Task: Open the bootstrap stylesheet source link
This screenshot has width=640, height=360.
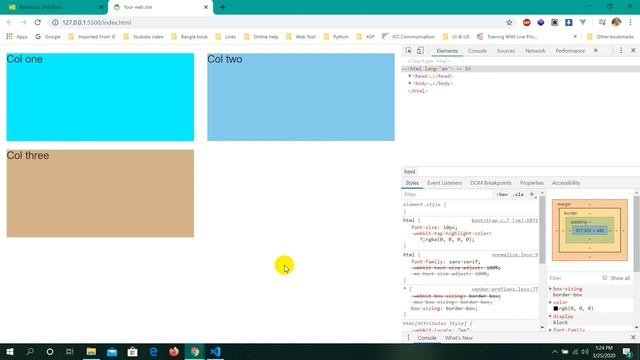Action: pyautogui.click(x=504, y=220)
